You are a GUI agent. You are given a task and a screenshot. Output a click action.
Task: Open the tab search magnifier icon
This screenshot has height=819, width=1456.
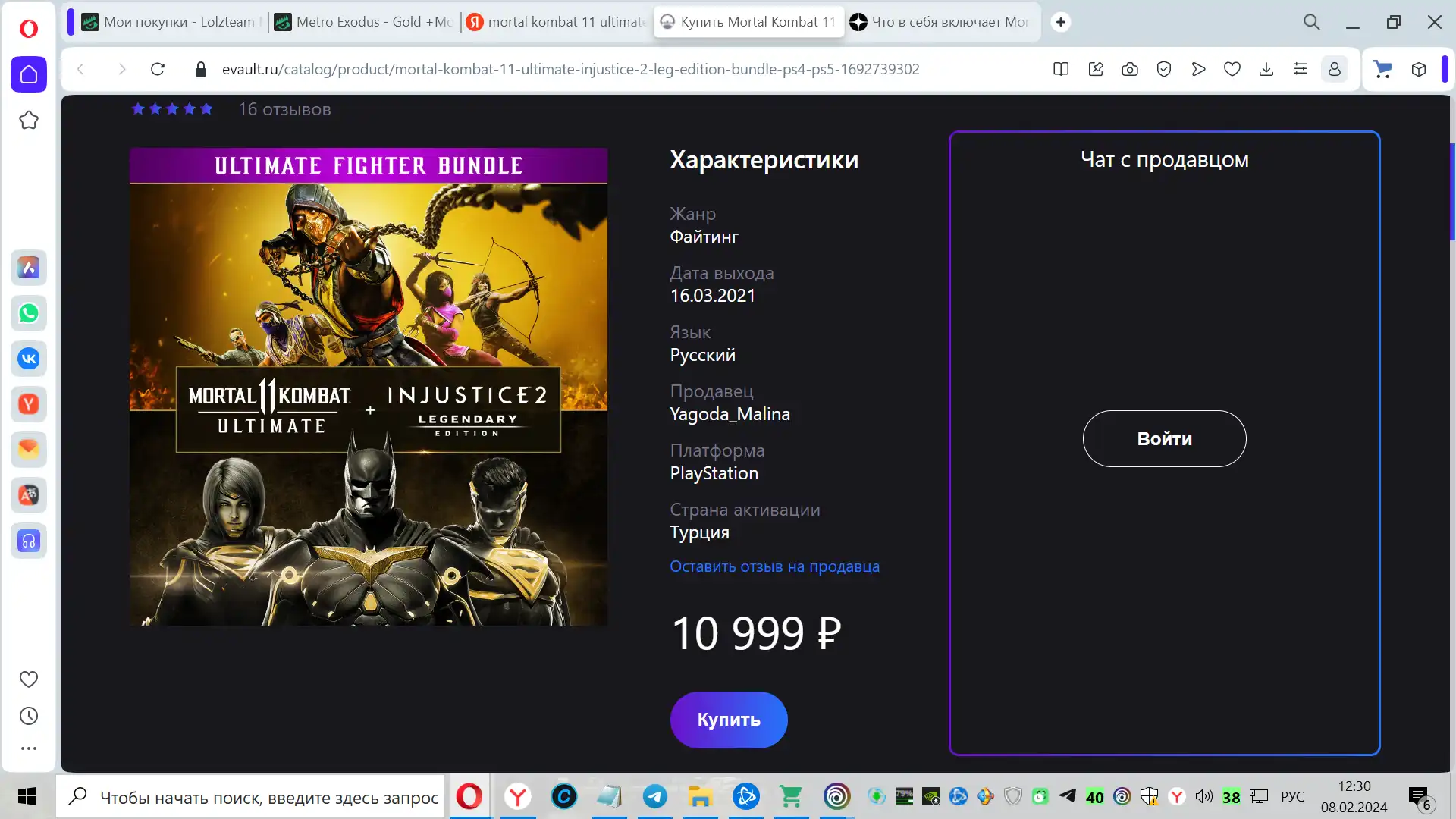point(1312,22)
